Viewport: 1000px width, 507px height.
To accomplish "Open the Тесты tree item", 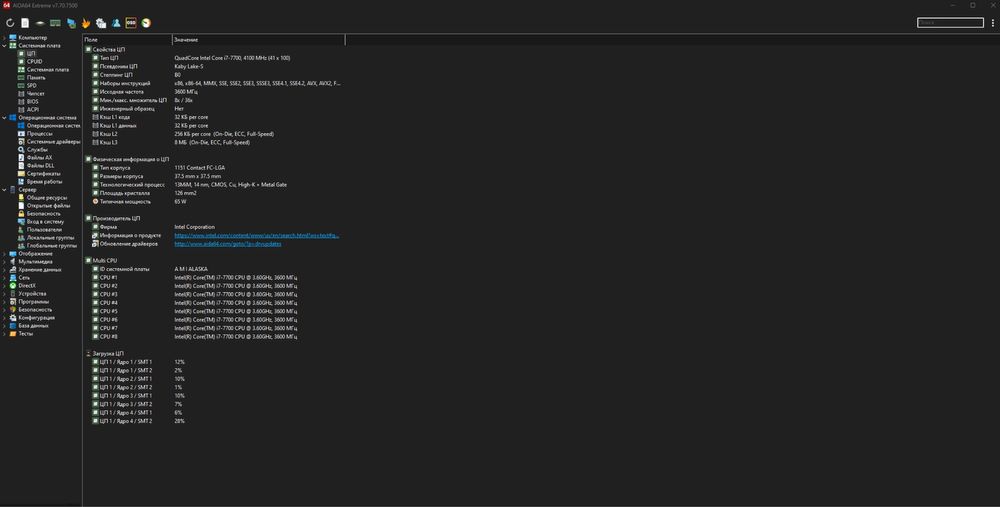I will click(26, 334).
